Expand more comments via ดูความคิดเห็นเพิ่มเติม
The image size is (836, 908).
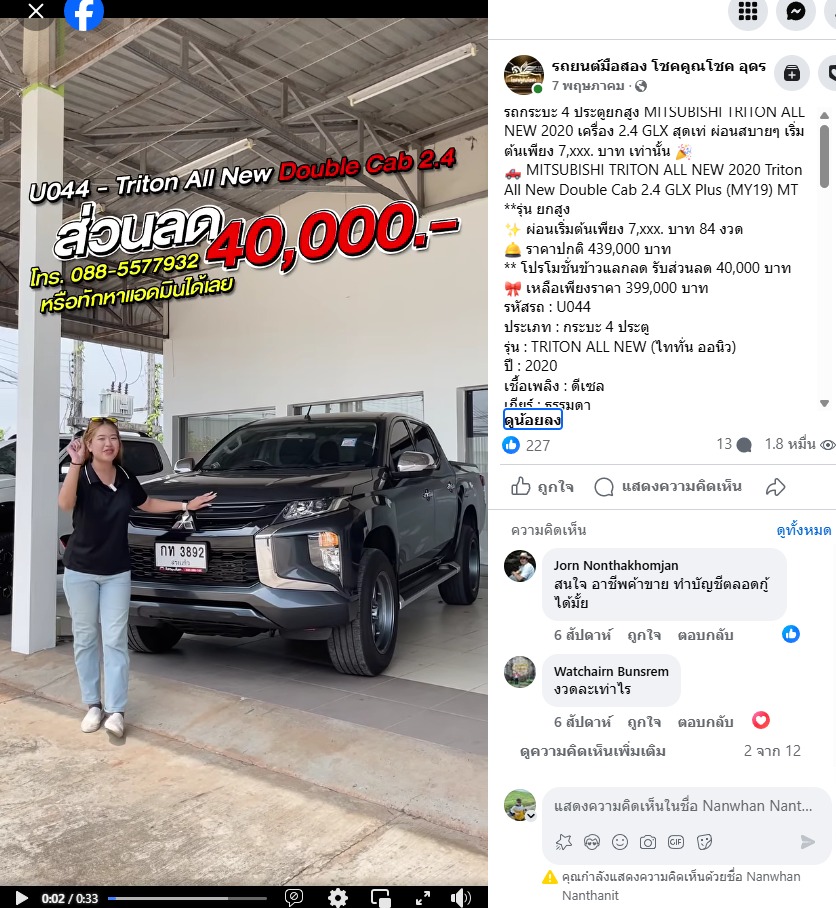pos(592,751)
